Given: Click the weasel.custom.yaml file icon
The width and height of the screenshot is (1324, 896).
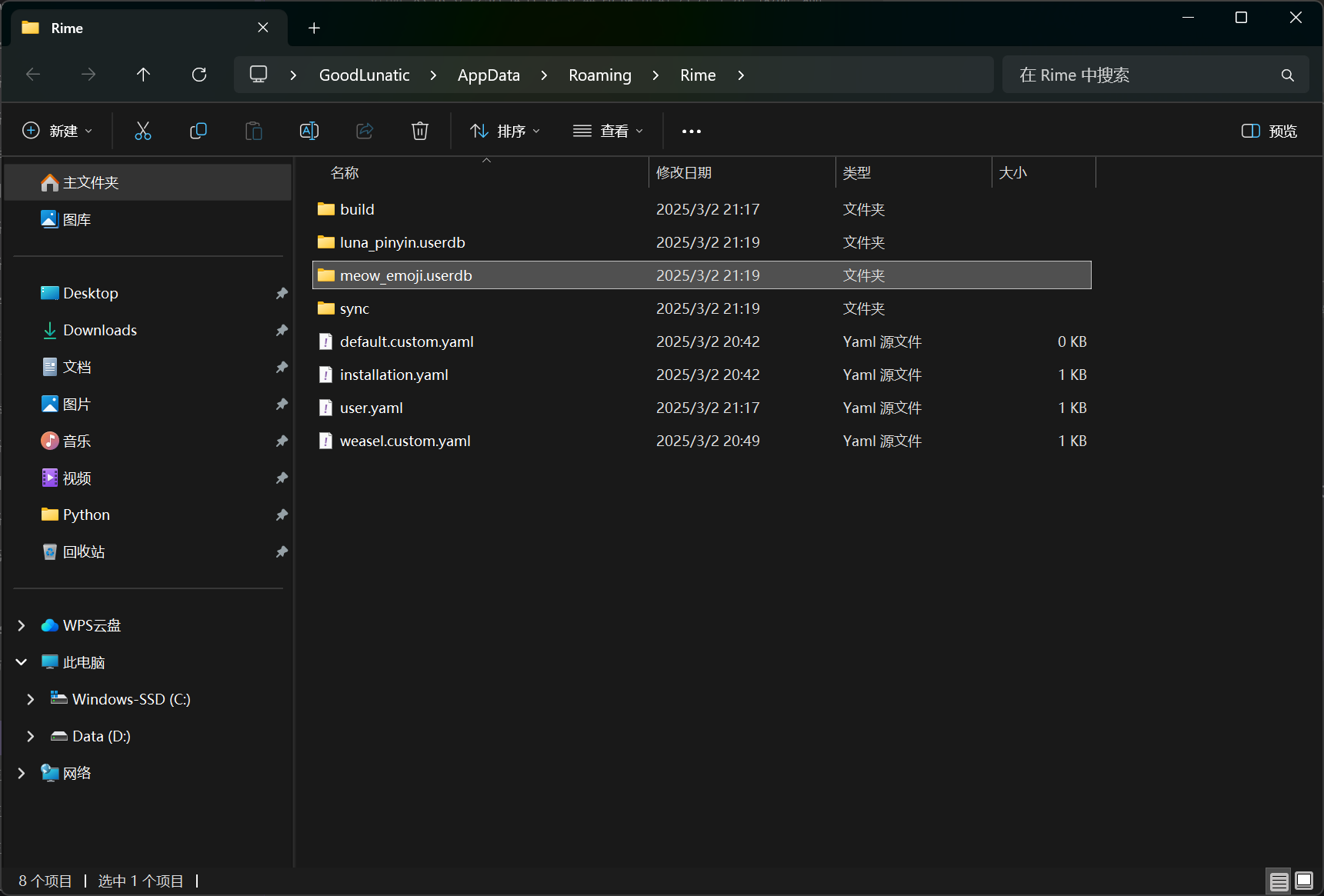Looking at the screenshot, I should (x=326, y=441).
